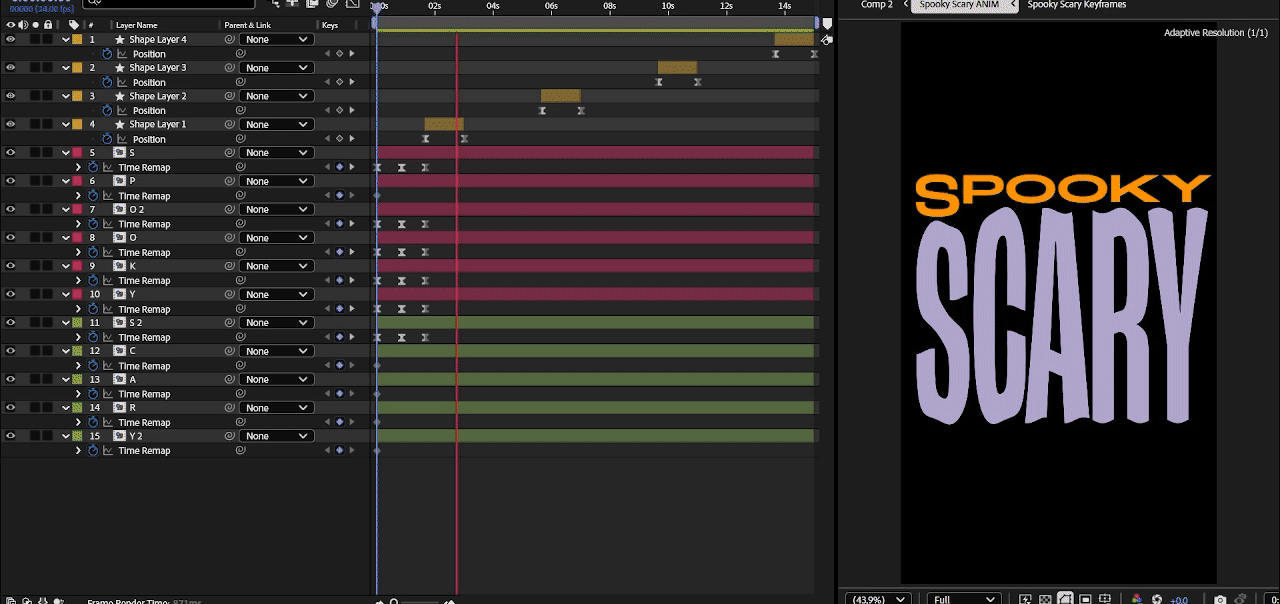
Task: Click Adaptive Resolution (1/1) label in viewer
Action: tap(1216, 33)
